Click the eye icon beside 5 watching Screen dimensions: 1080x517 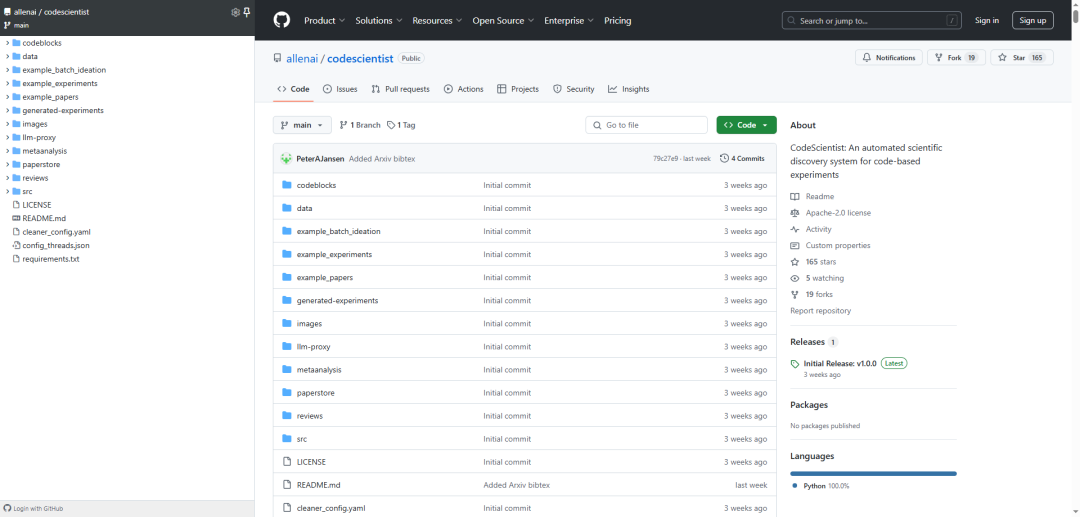coord(795,278)
